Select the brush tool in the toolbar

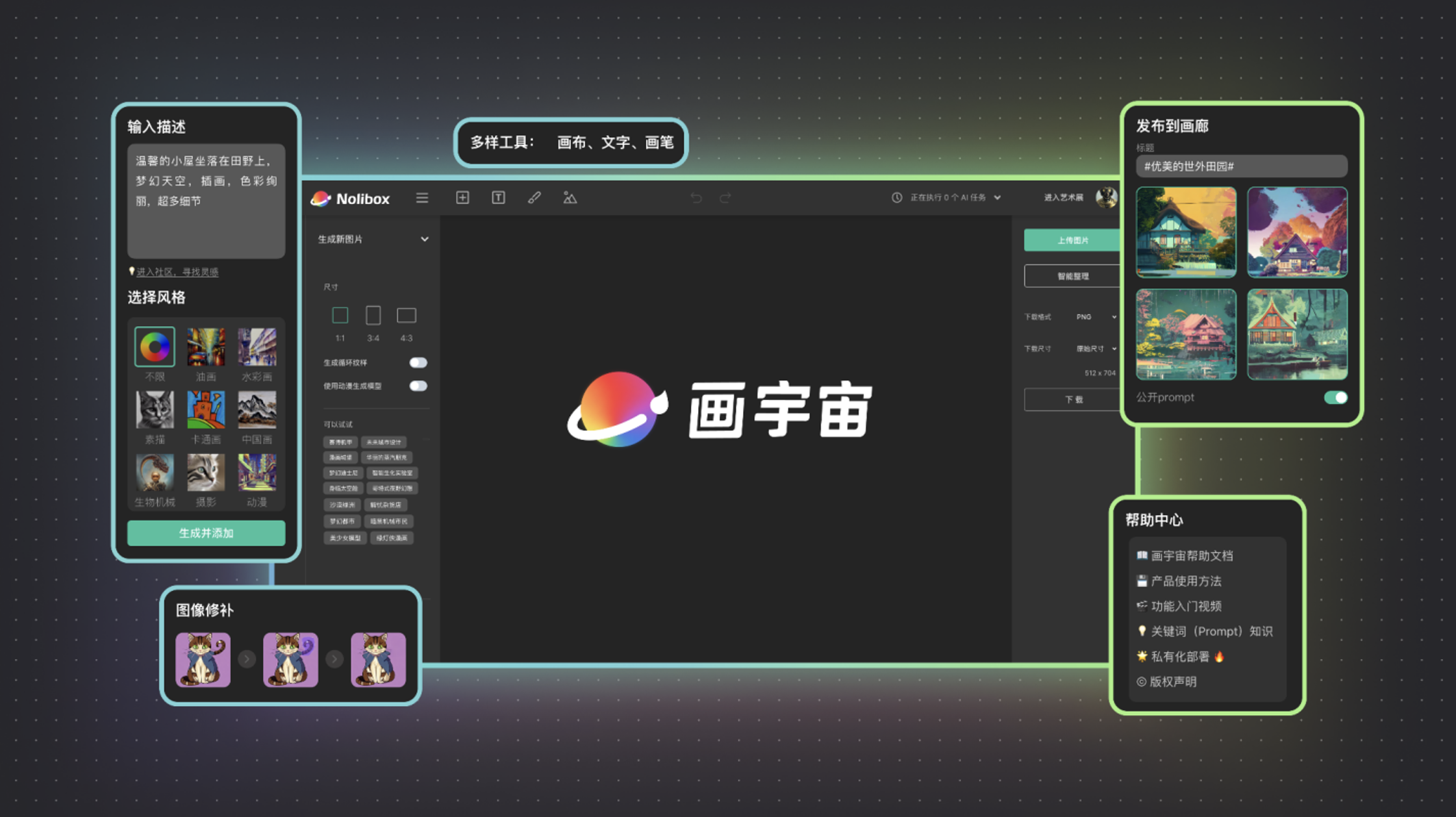tap(534, 197)
